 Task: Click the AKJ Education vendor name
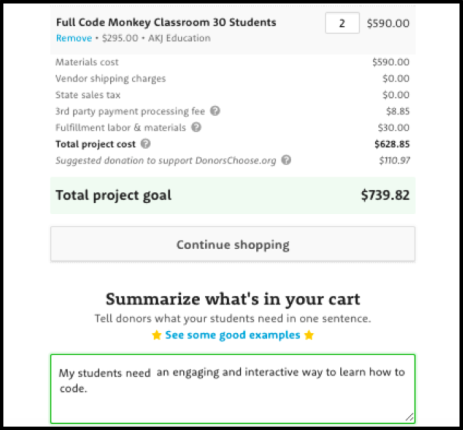coord(179,38)
